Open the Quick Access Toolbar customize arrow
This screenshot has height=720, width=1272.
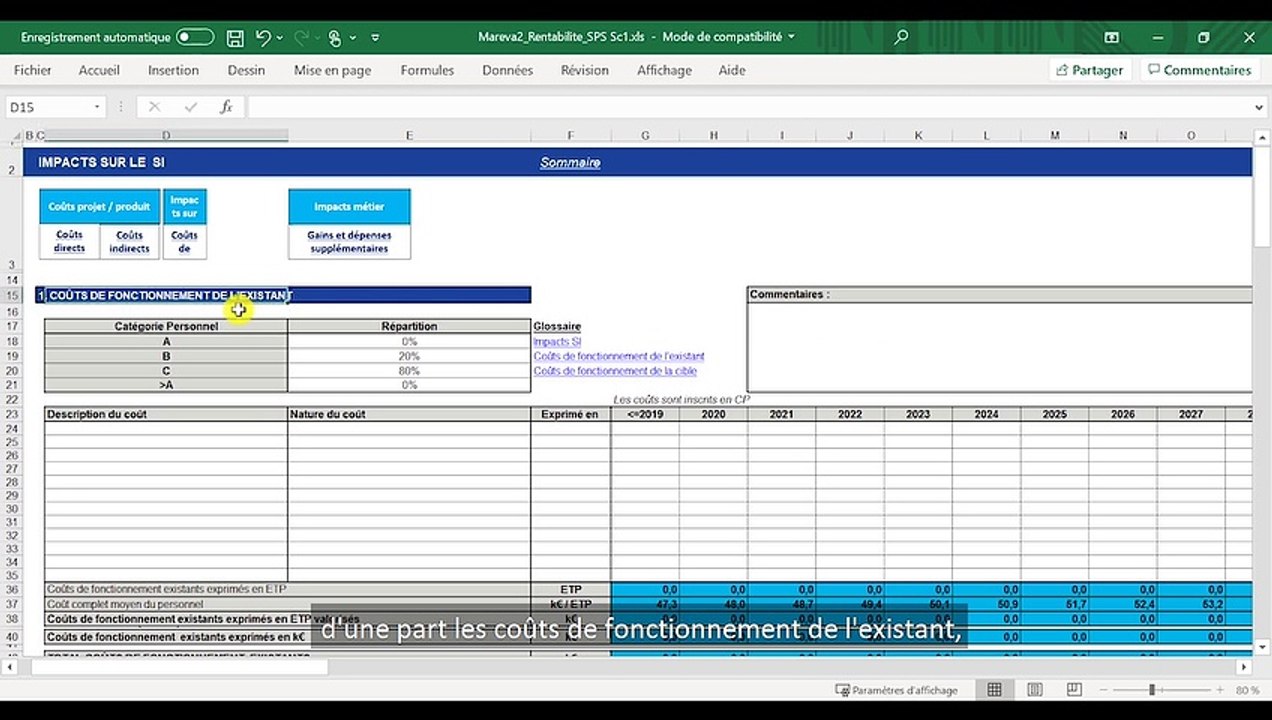click(x=375, y=38)
